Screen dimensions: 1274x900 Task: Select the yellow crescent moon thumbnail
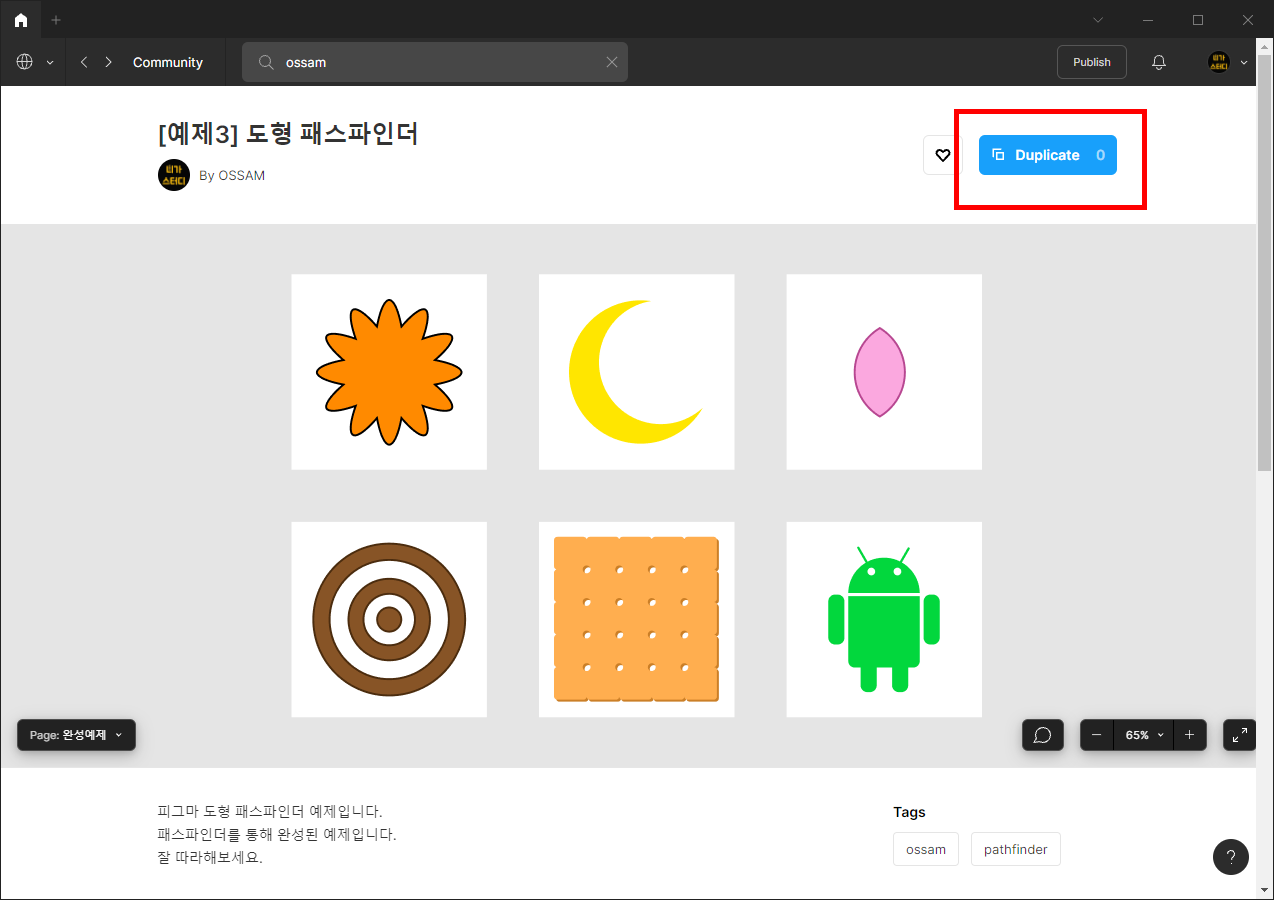(637, 372)
